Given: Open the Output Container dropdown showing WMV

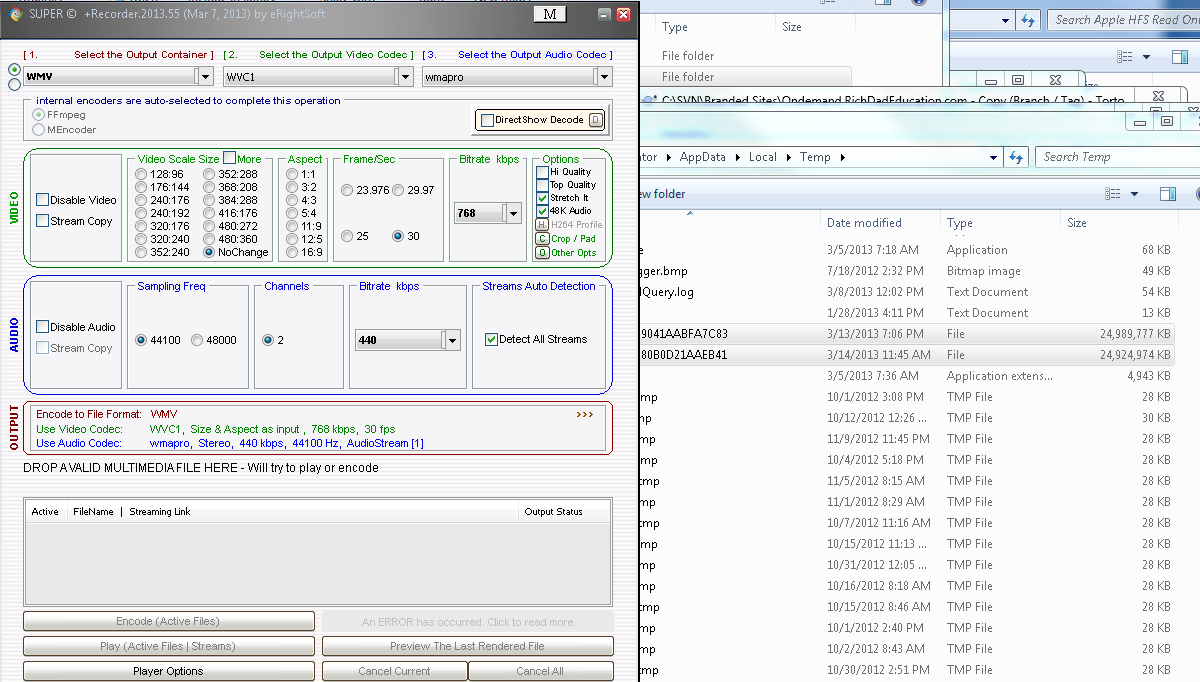Looking at the screenshot, I should click(x=204, y=76).
